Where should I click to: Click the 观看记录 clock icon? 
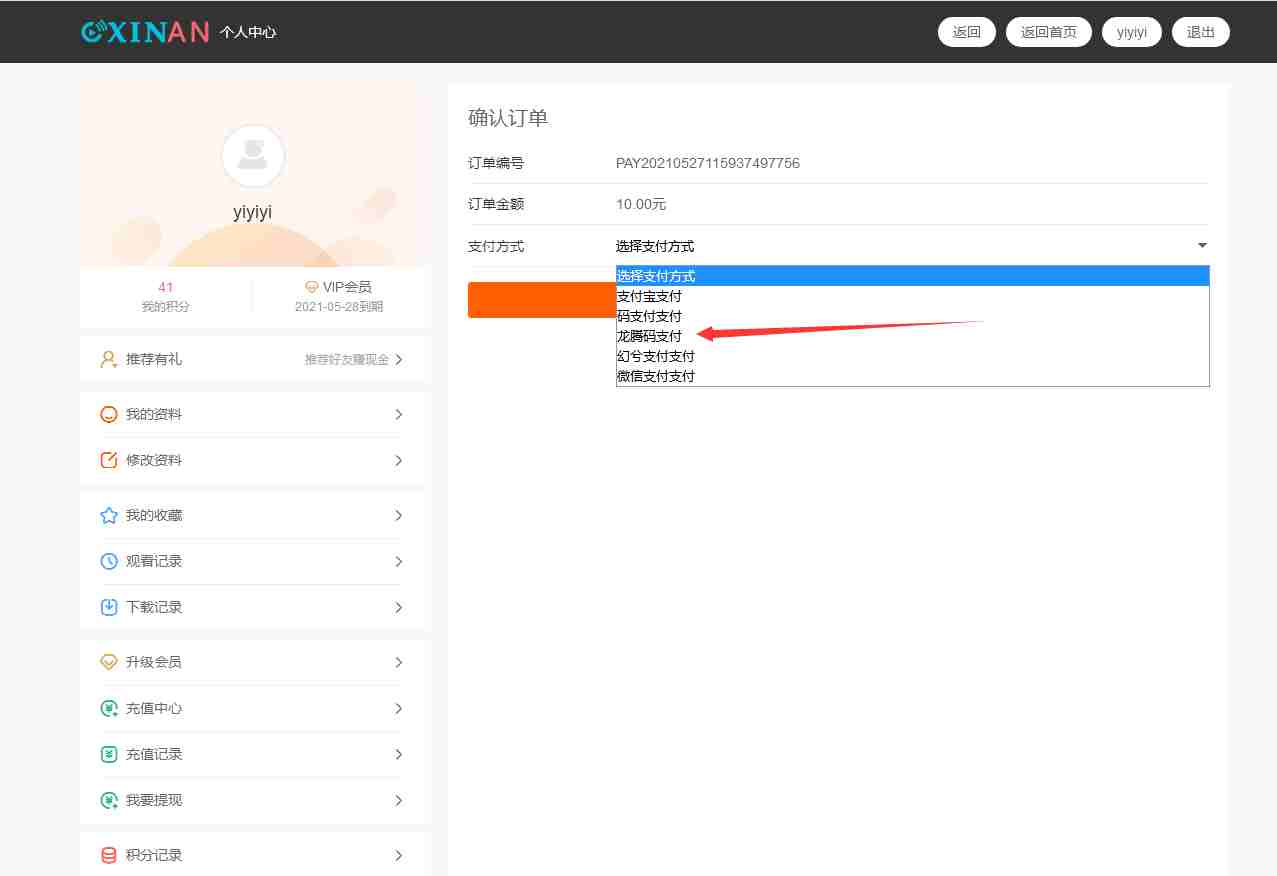pyautogui.click(x=109, y=562)
